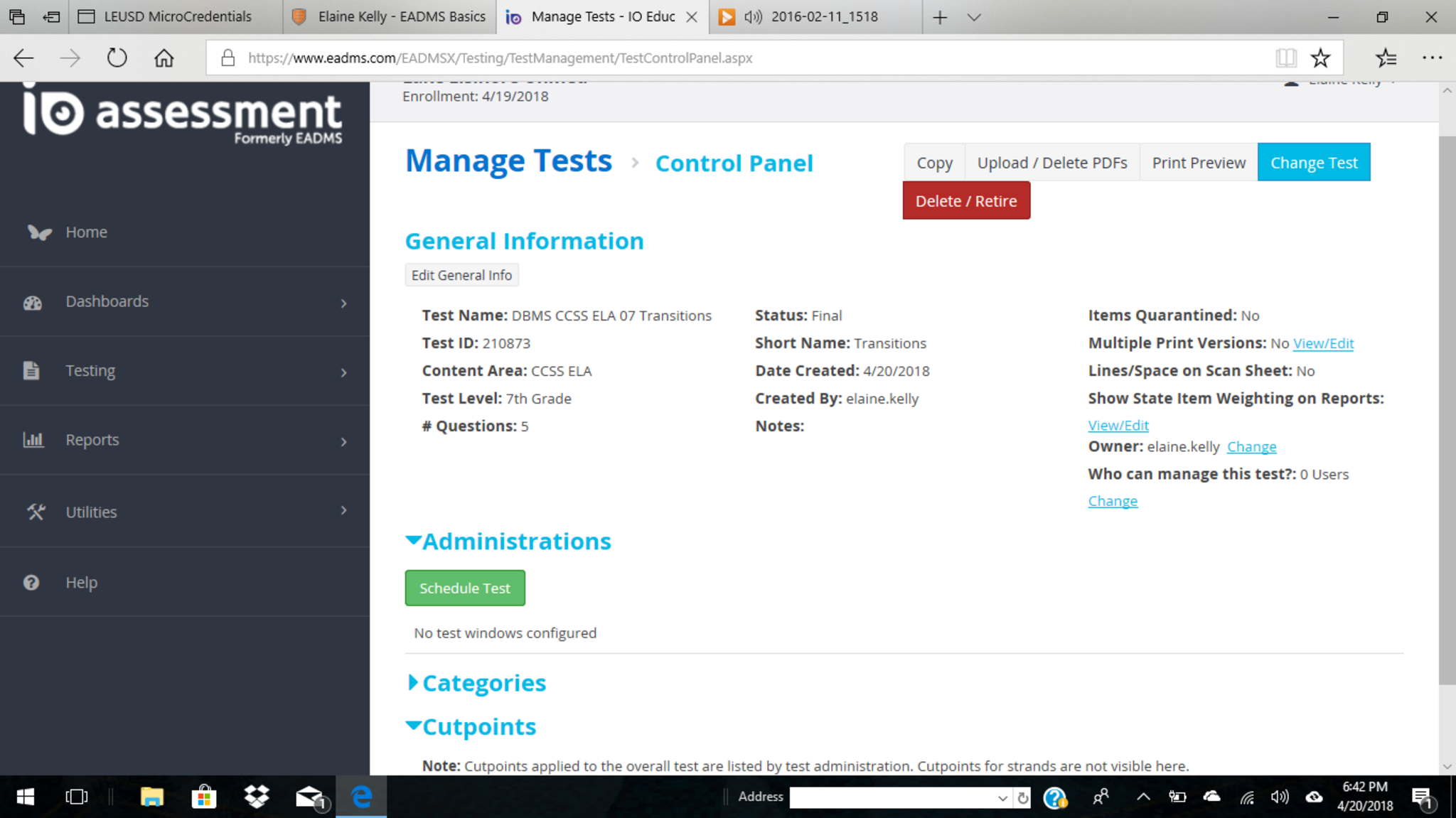Click the browser address bar URL
Image resolution: width=1456 pixels, height=818 pixels.
pos(500,58)
